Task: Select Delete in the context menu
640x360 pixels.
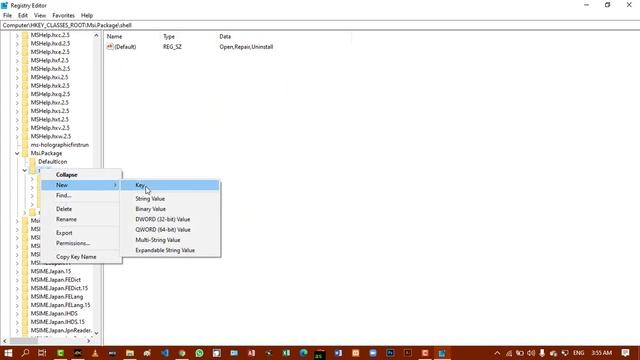Action: (81, 209)
